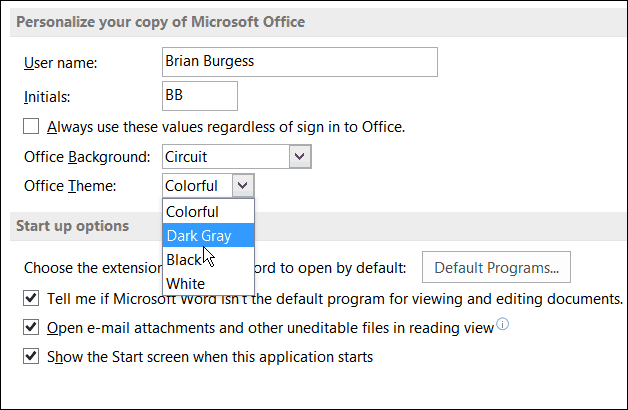Toggle Open e-mail attachments in reading view
This screenshot has width=628, height=410.
[x=31, y=327]
